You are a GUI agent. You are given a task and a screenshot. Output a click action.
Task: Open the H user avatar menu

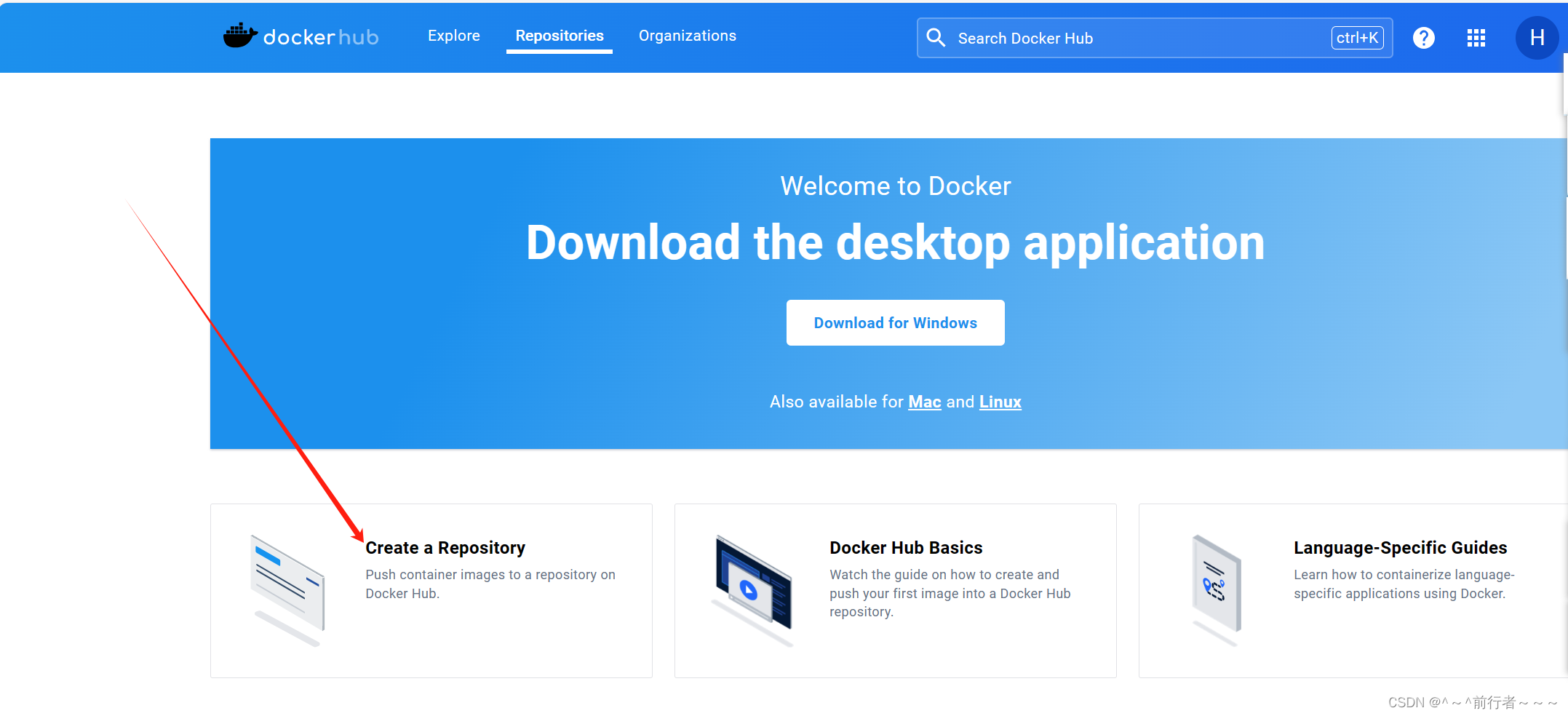tap(1537, 38)
